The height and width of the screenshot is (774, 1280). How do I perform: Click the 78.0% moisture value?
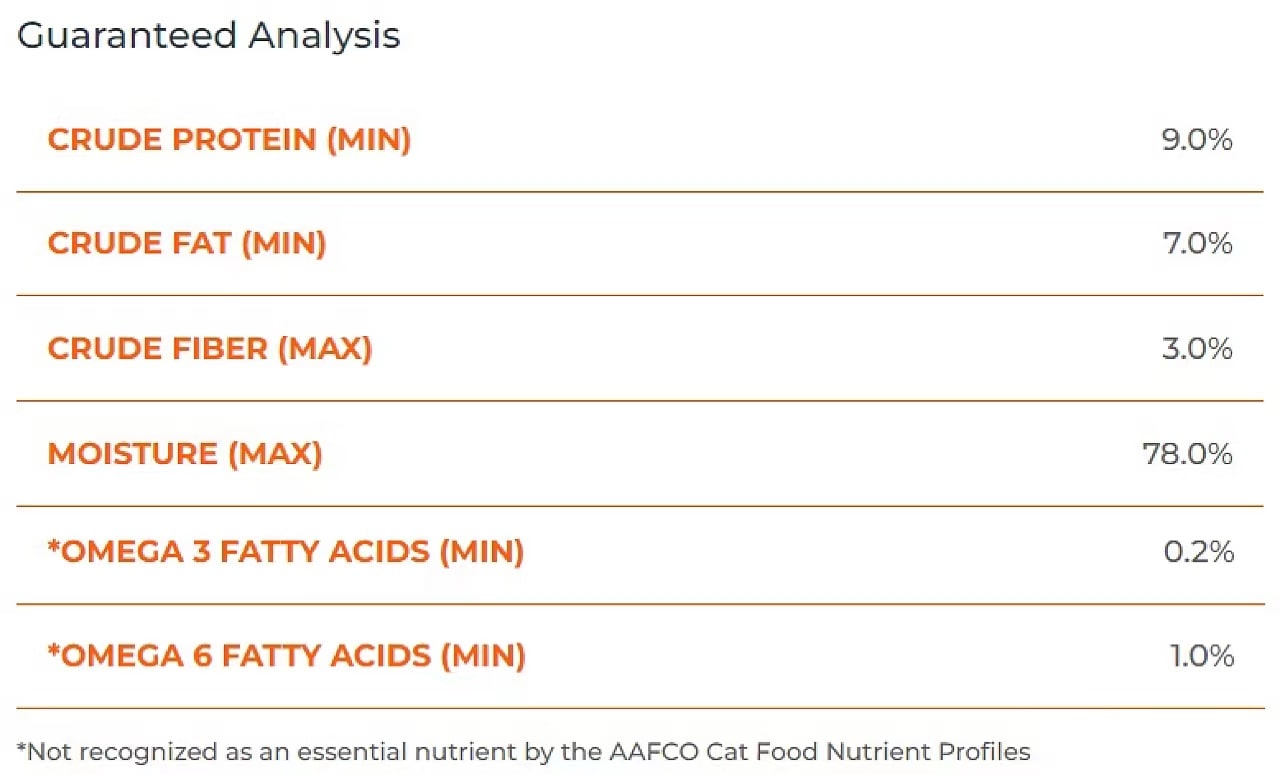pos(1187,454)
